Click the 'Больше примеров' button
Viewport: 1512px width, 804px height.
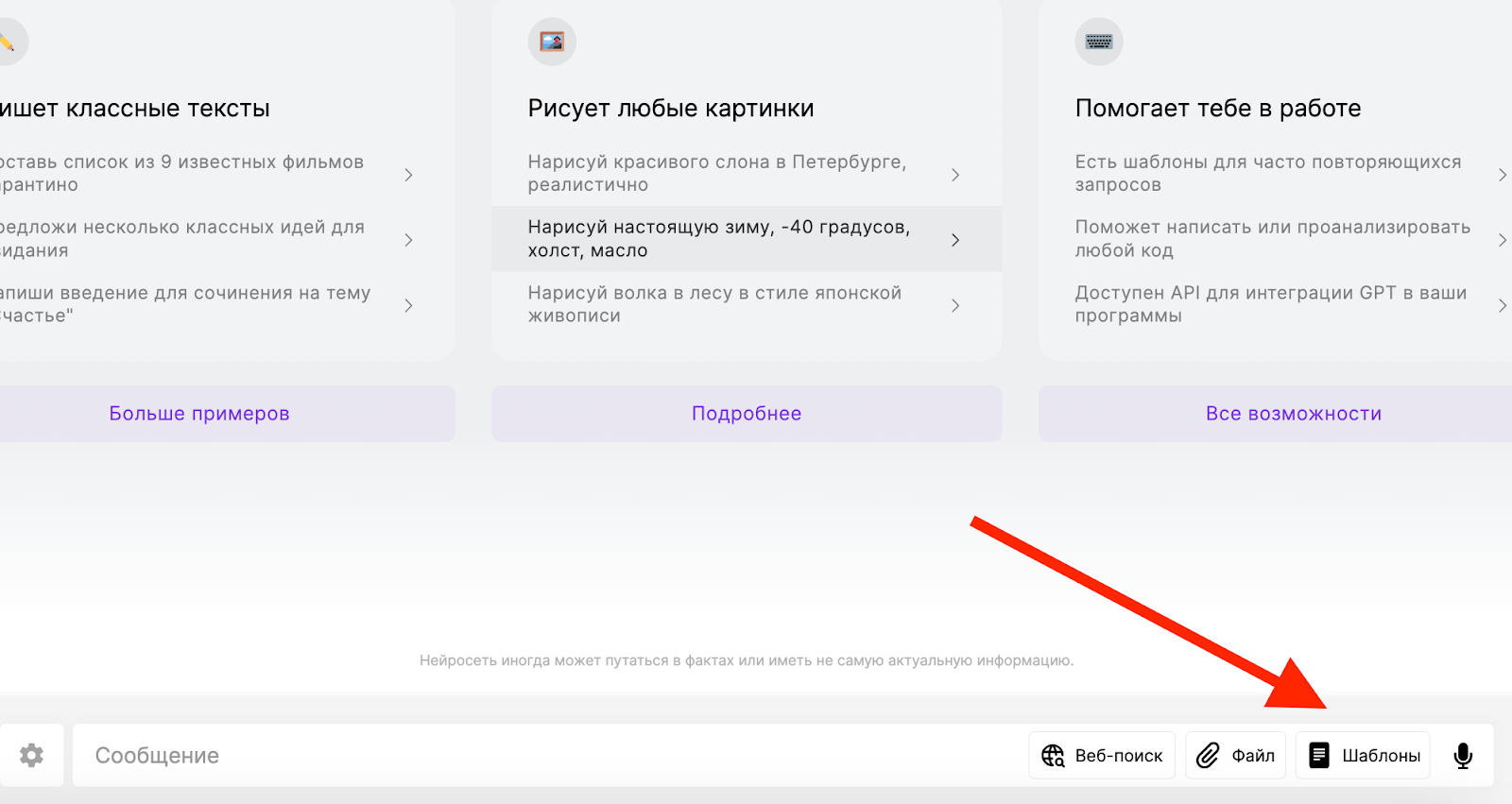[x=199, y=414]
